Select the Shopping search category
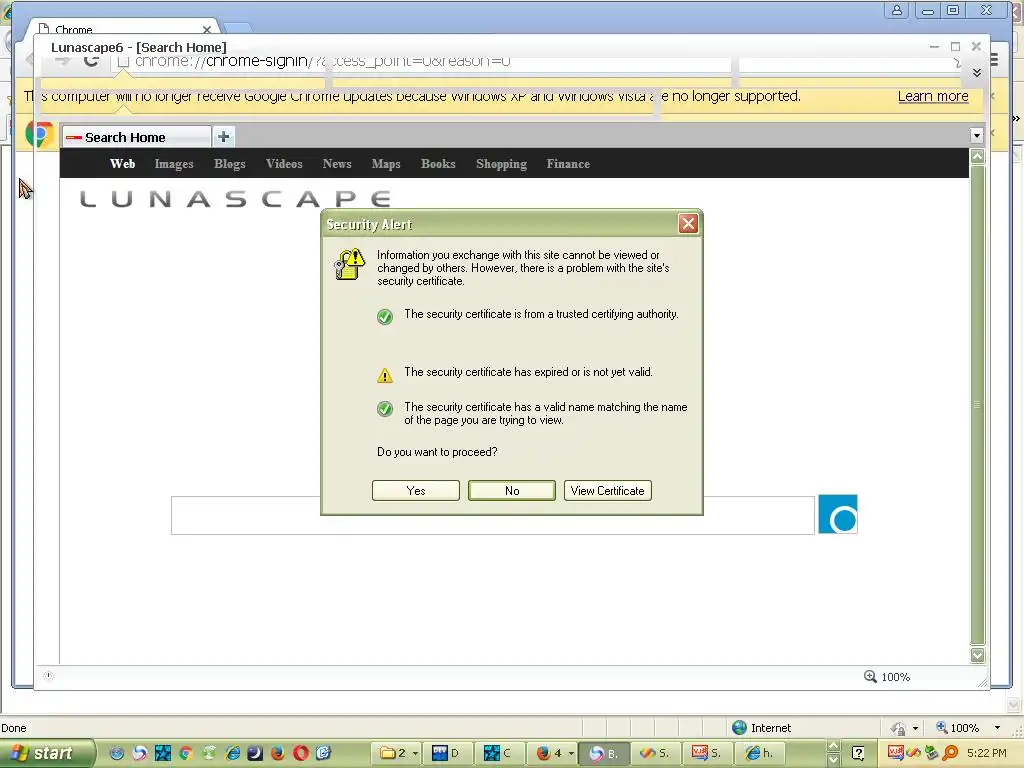The width and height of the screenshot is (1024, 768). coord(502,164)
